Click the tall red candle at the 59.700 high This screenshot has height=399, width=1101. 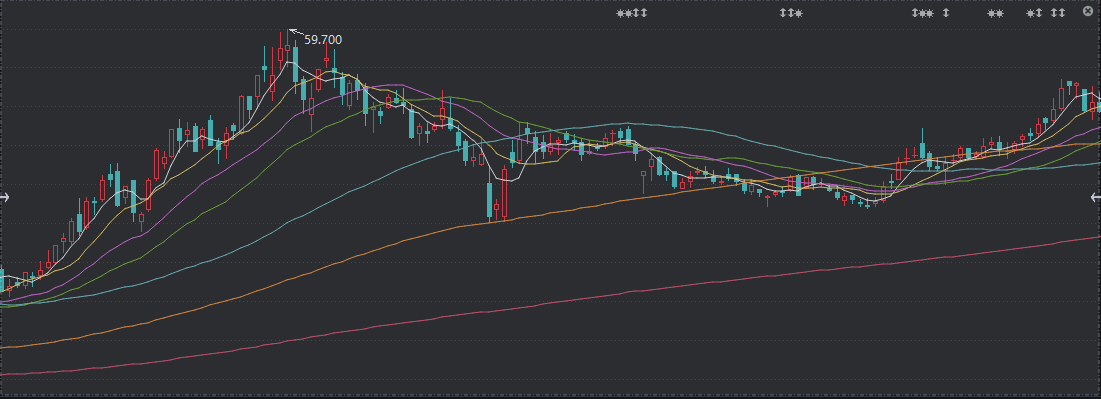287,49
